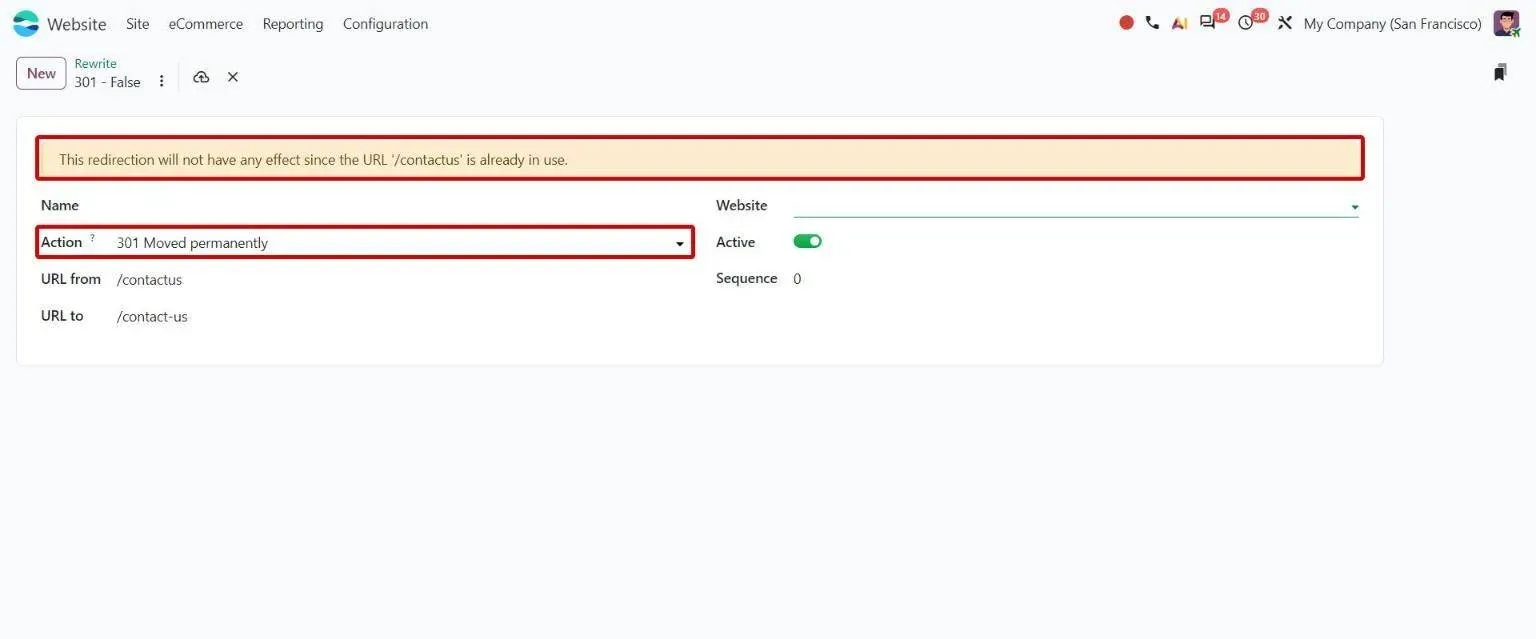
Task: Click the 'URL to' label
Action: click(62, 316)
